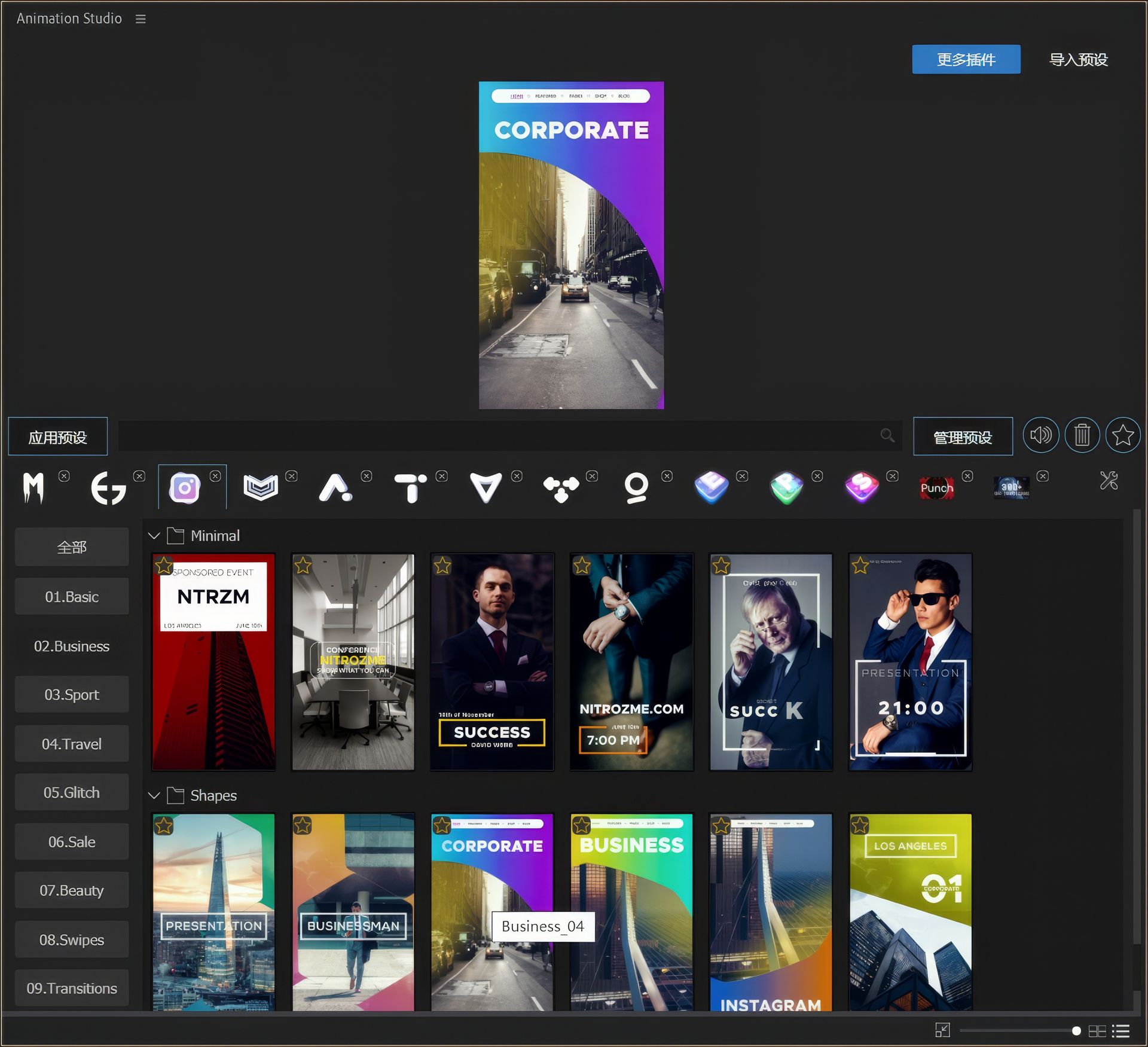Click the search magnifier icon
This screenshot has width=1148, height=1047.
point(887,436)
